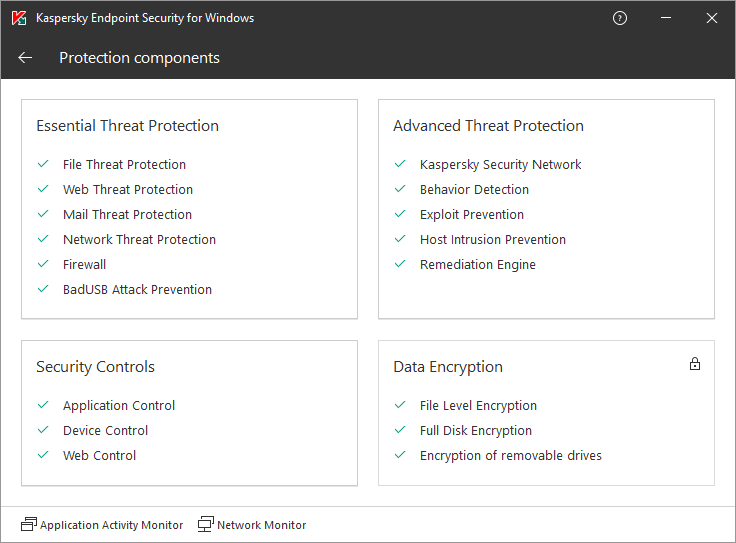Screen dimensions: 736x543
Task: Click the Network Monitor icon
Action: tap(206, 524)
